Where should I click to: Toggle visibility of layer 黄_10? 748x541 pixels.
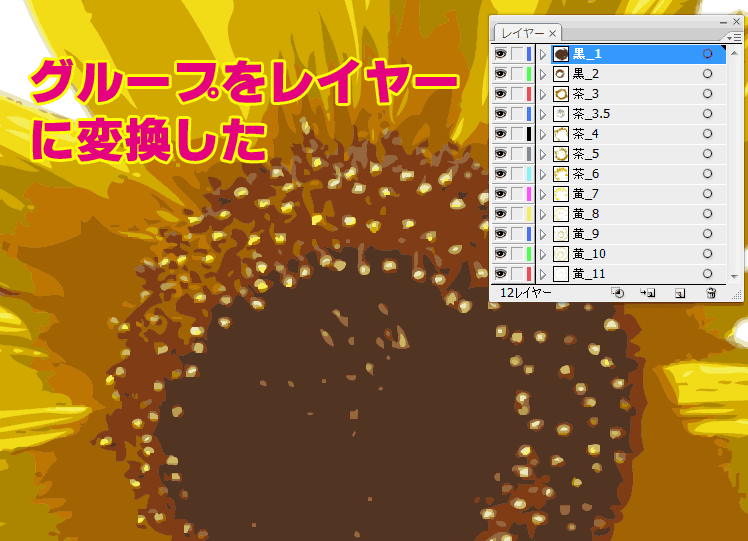(x=500, y=254)
